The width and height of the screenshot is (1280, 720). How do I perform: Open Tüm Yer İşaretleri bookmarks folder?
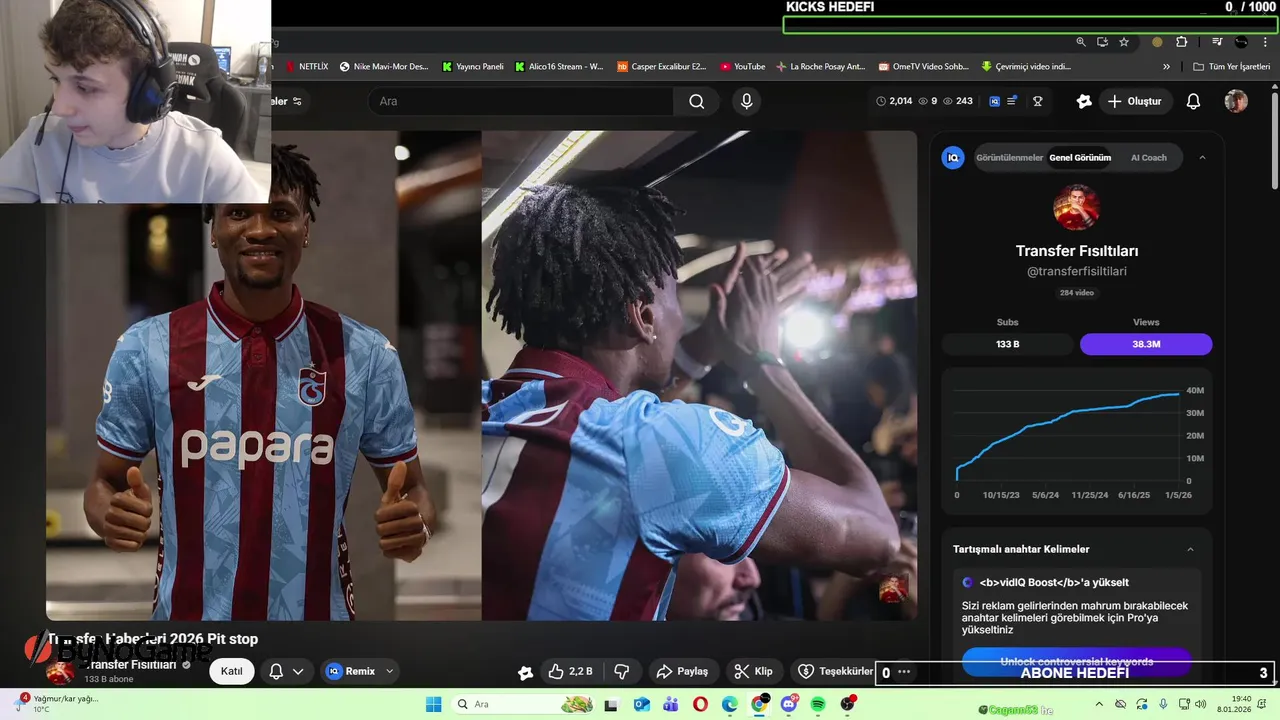(1231, 67)
